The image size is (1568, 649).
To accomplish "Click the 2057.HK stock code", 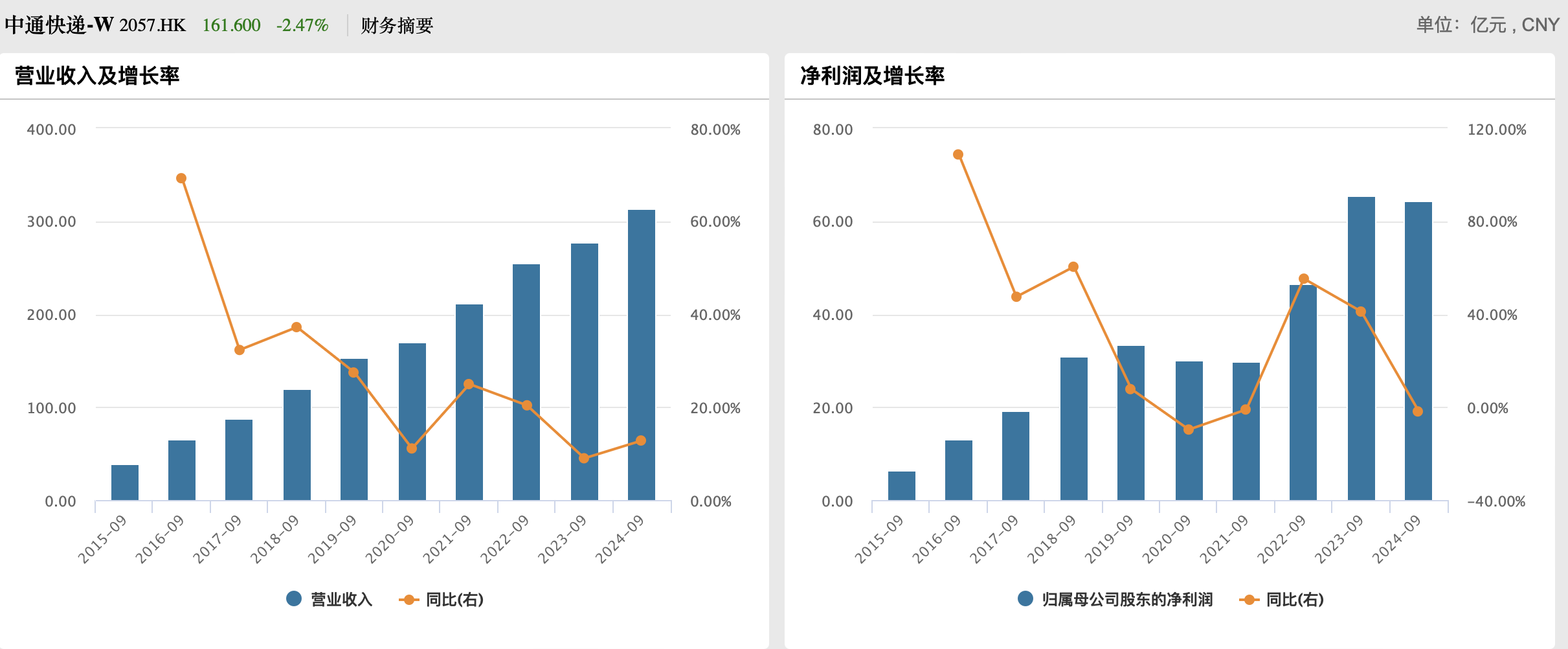I will (x=152, y=25).
